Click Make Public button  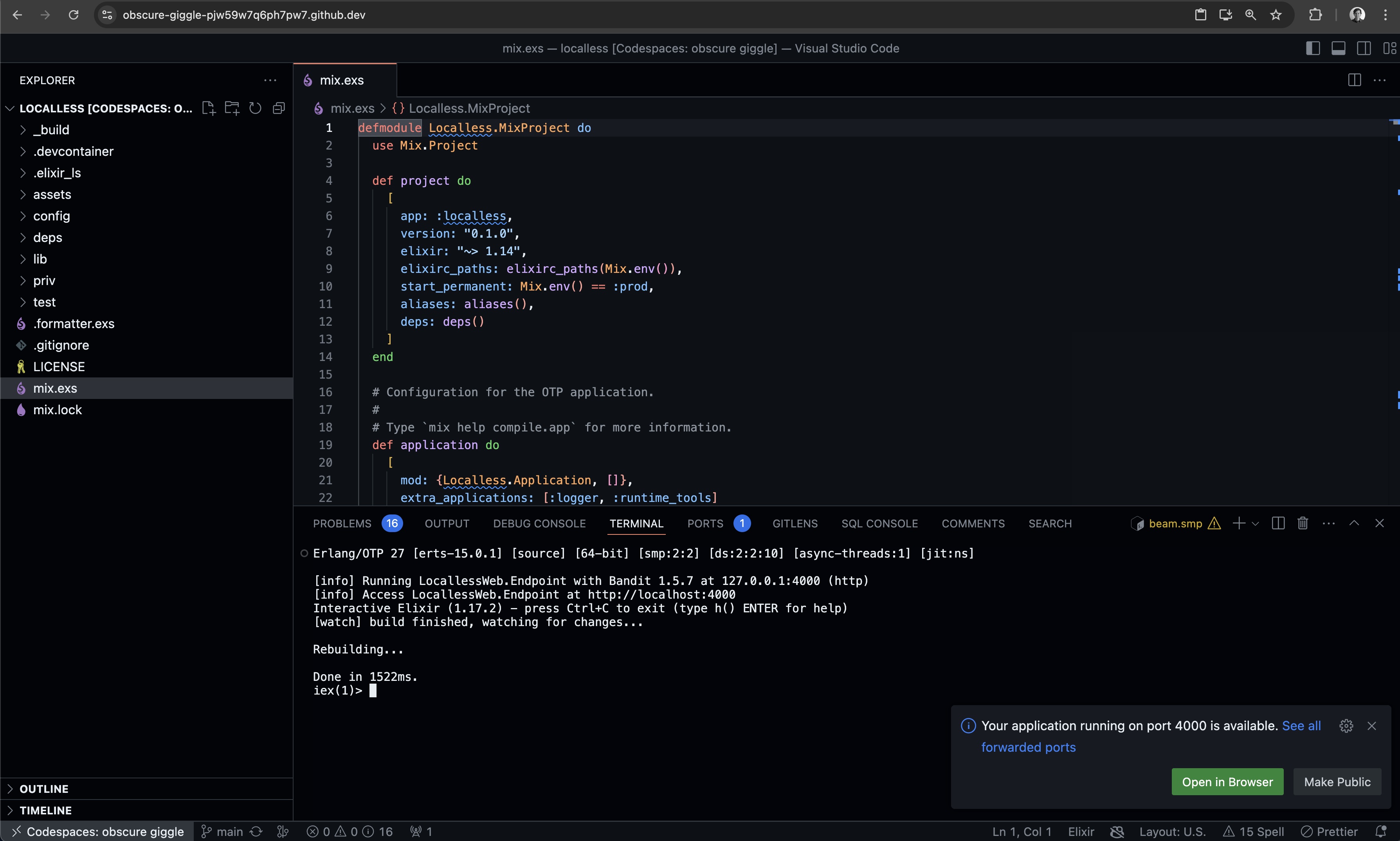coord(1338,781)
